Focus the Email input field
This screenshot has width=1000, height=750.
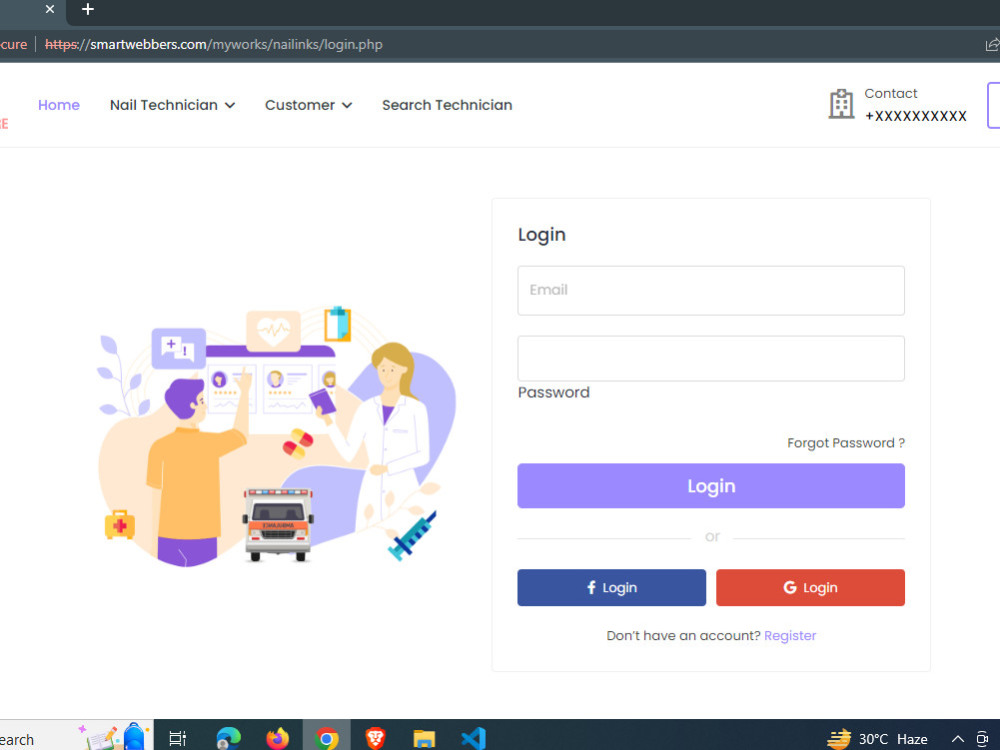[711, 291]
